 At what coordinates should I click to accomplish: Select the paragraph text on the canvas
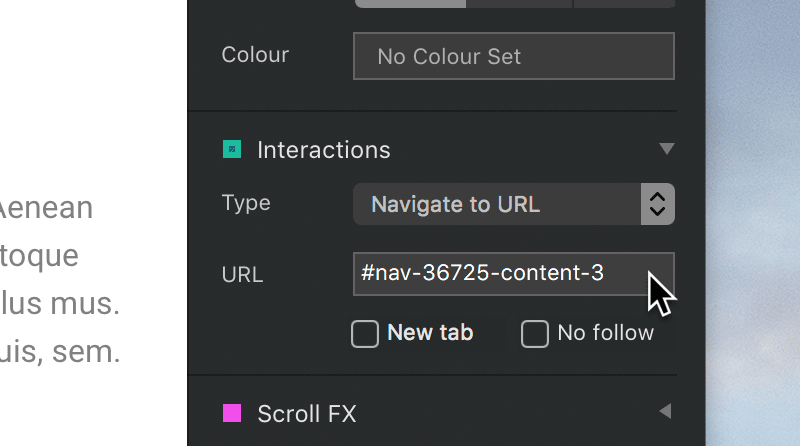[x=59, y=280]
